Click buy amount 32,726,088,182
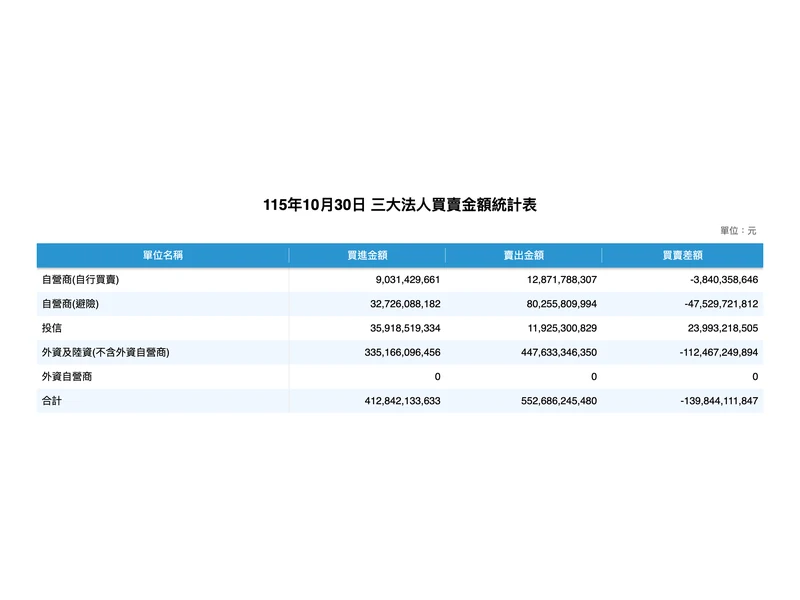800x600 pixels. (405, 304)
